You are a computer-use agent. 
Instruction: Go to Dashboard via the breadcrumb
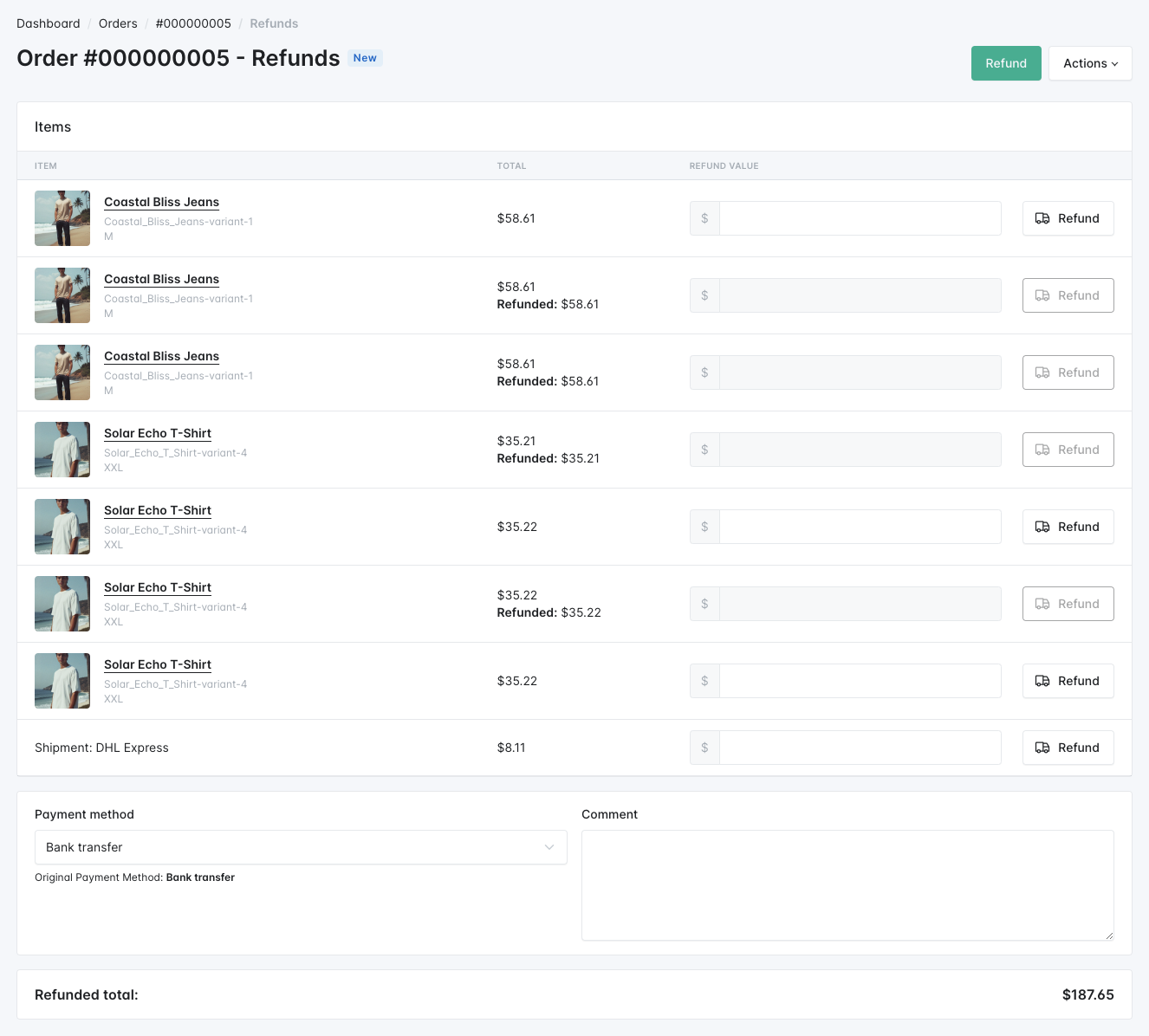pos(49,23)
